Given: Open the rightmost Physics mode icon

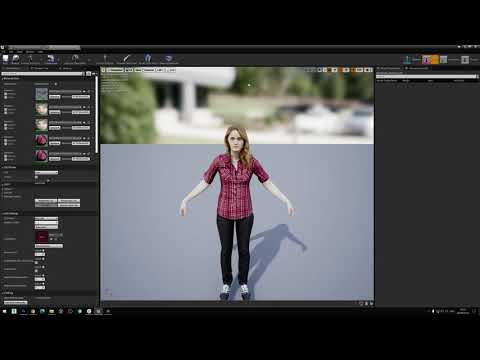Looking at the screenshot, I should click(465, 60).
